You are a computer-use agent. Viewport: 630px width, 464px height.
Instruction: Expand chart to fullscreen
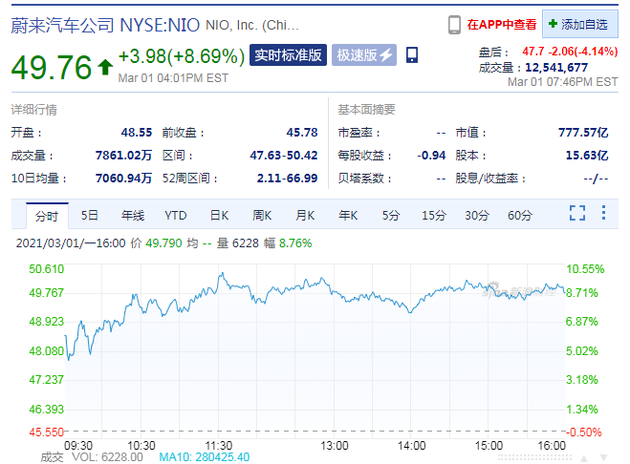pyautogui.click(x=577, y=213)
